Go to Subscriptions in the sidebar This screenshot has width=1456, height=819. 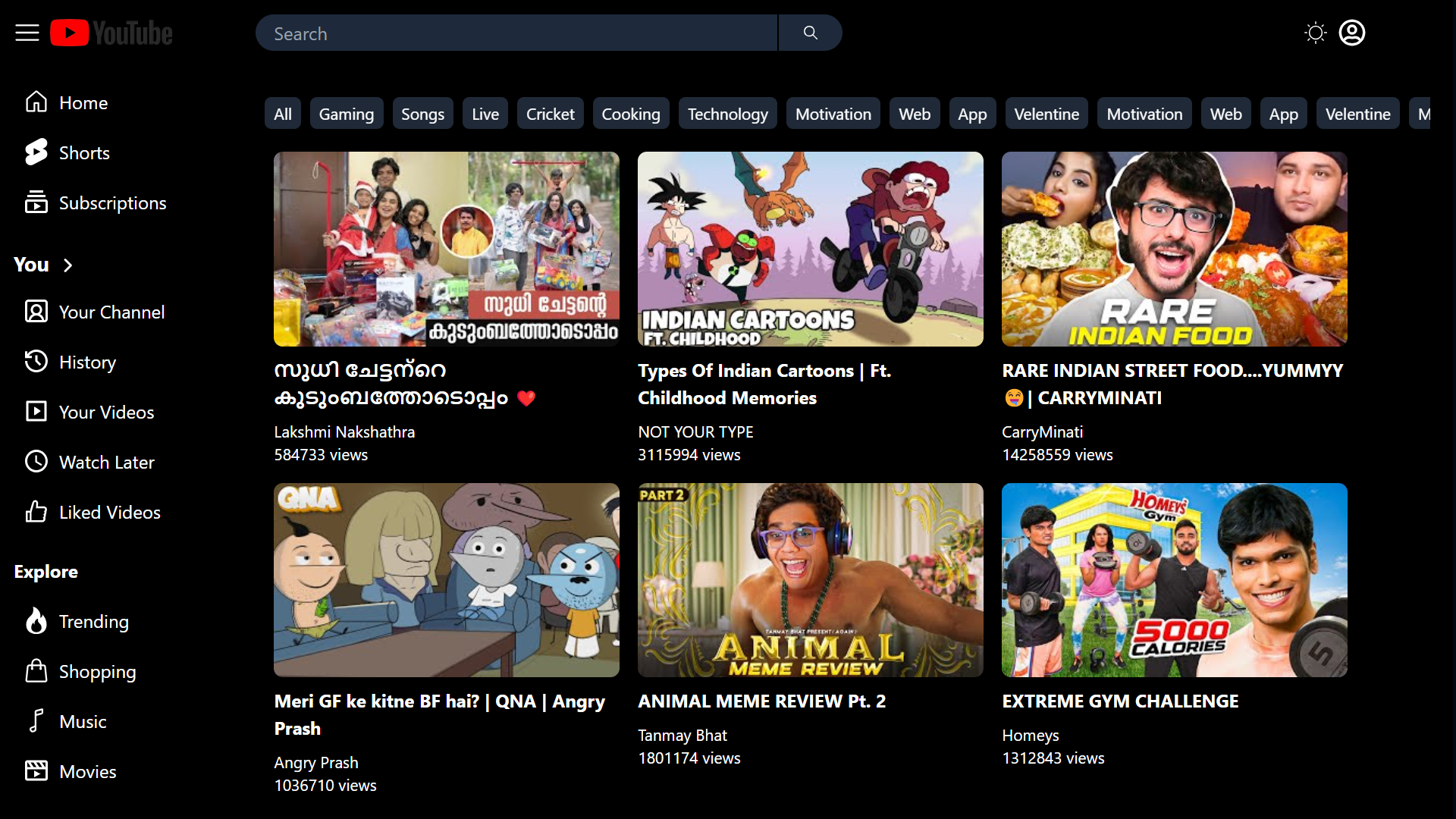pos(111,203)
